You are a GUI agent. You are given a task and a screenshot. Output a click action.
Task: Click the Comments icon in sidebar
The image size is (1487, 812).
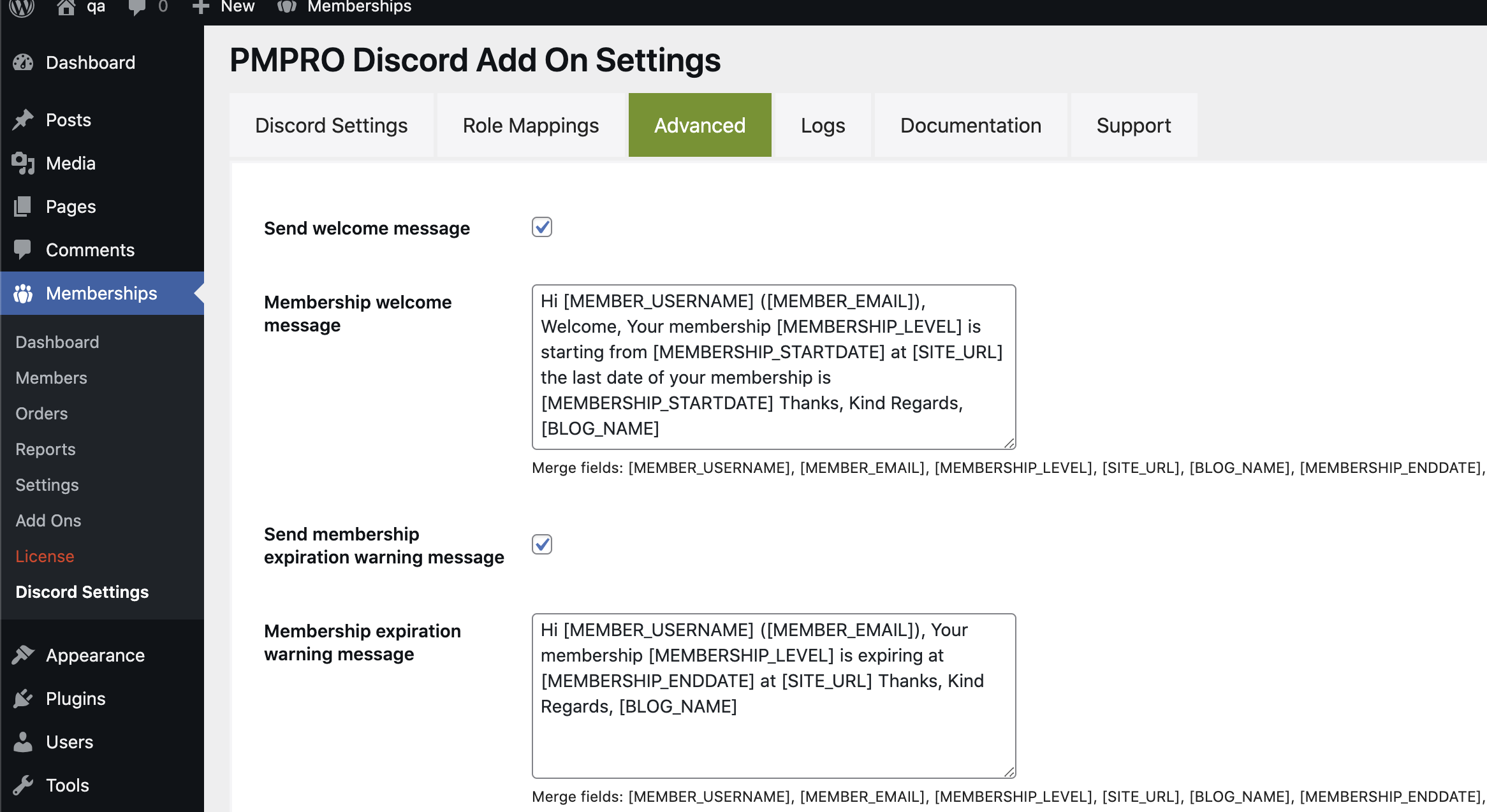point(25,249)
